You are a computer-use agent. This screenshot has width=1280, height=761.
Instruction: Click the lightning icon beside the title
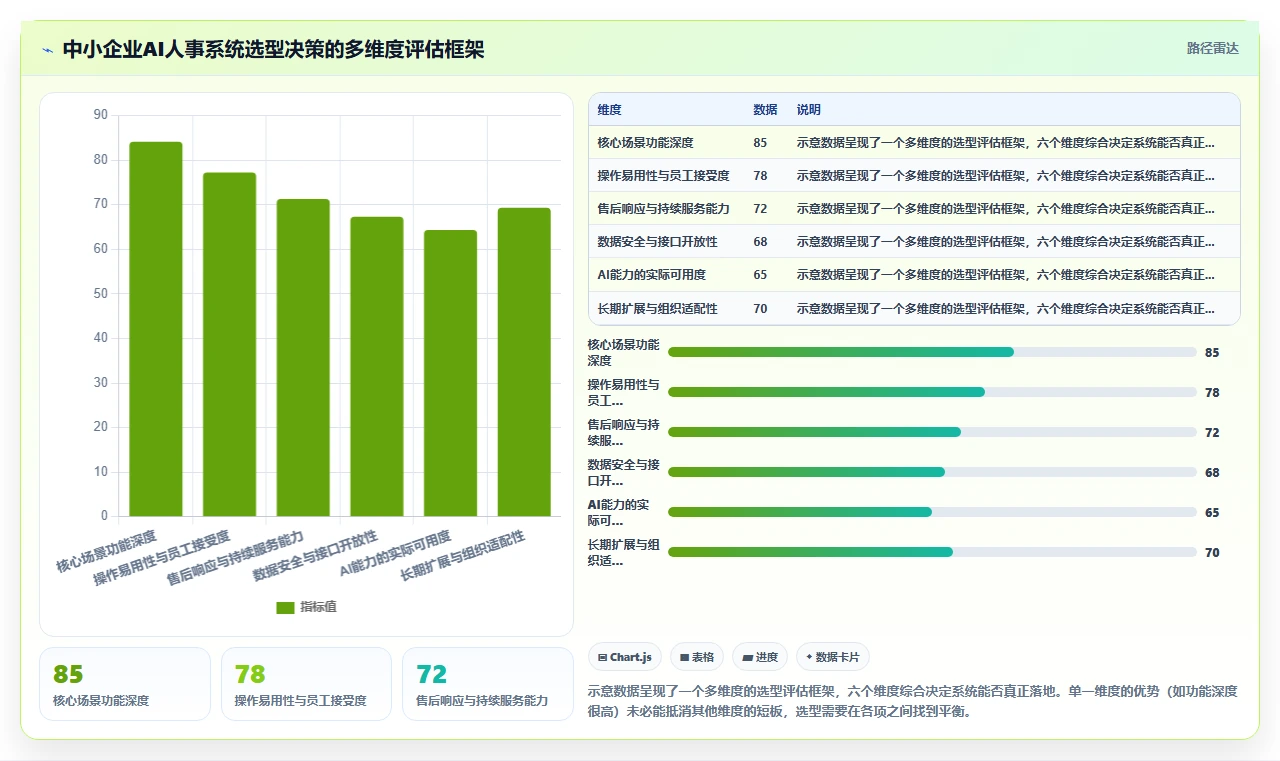coord(47,50)
